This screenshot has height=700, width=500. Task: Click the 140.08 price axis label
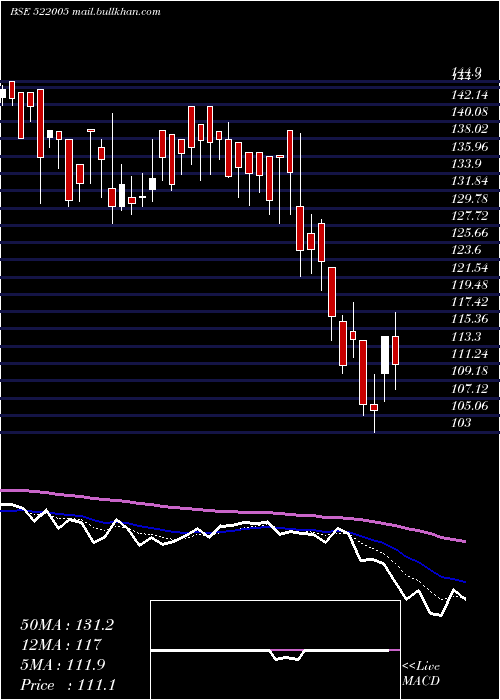pyautogui.click(x=470, y=112)
